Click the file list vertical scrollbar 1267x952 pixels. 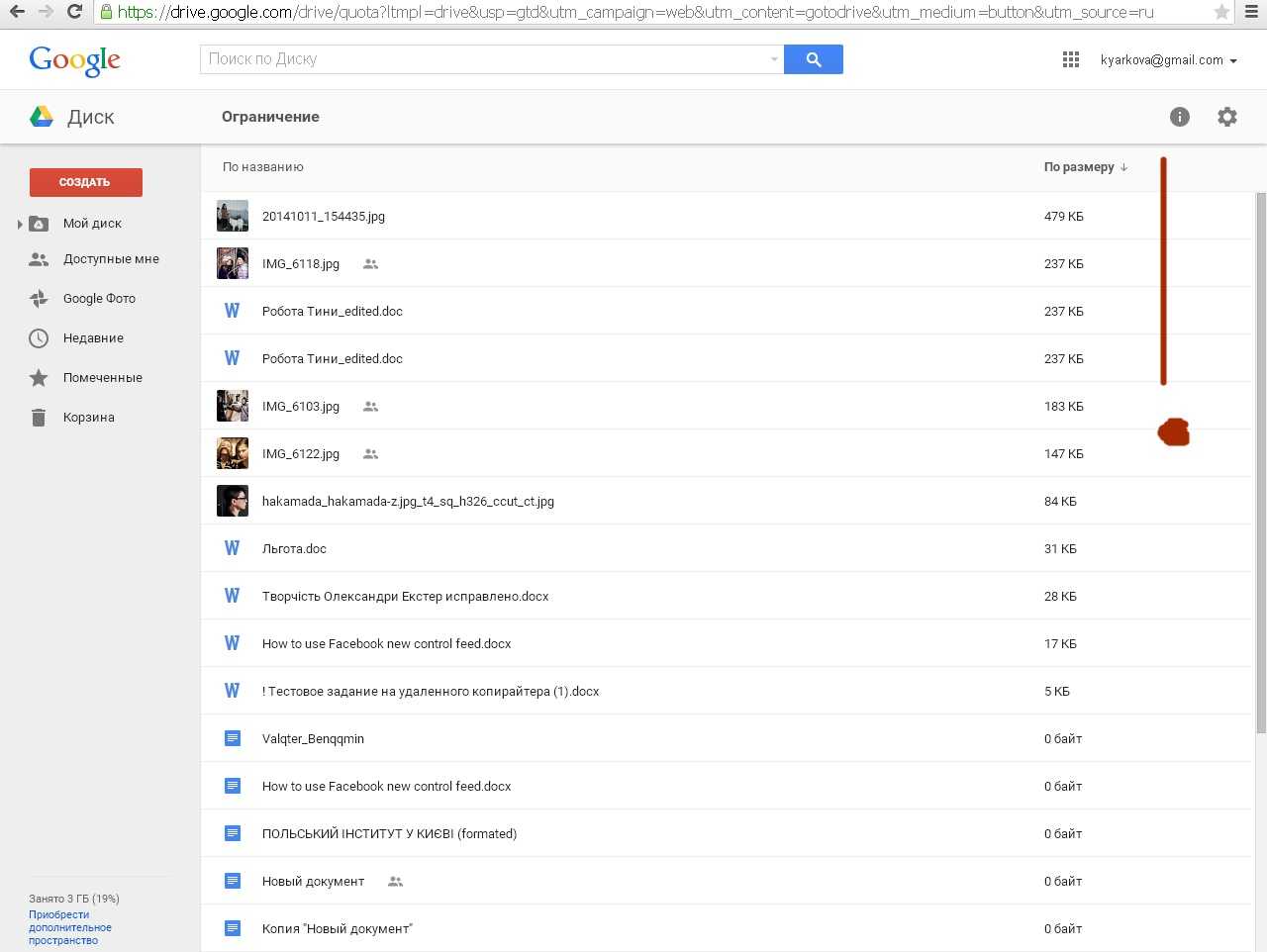pyautogui.click(x=1261, y=463)
